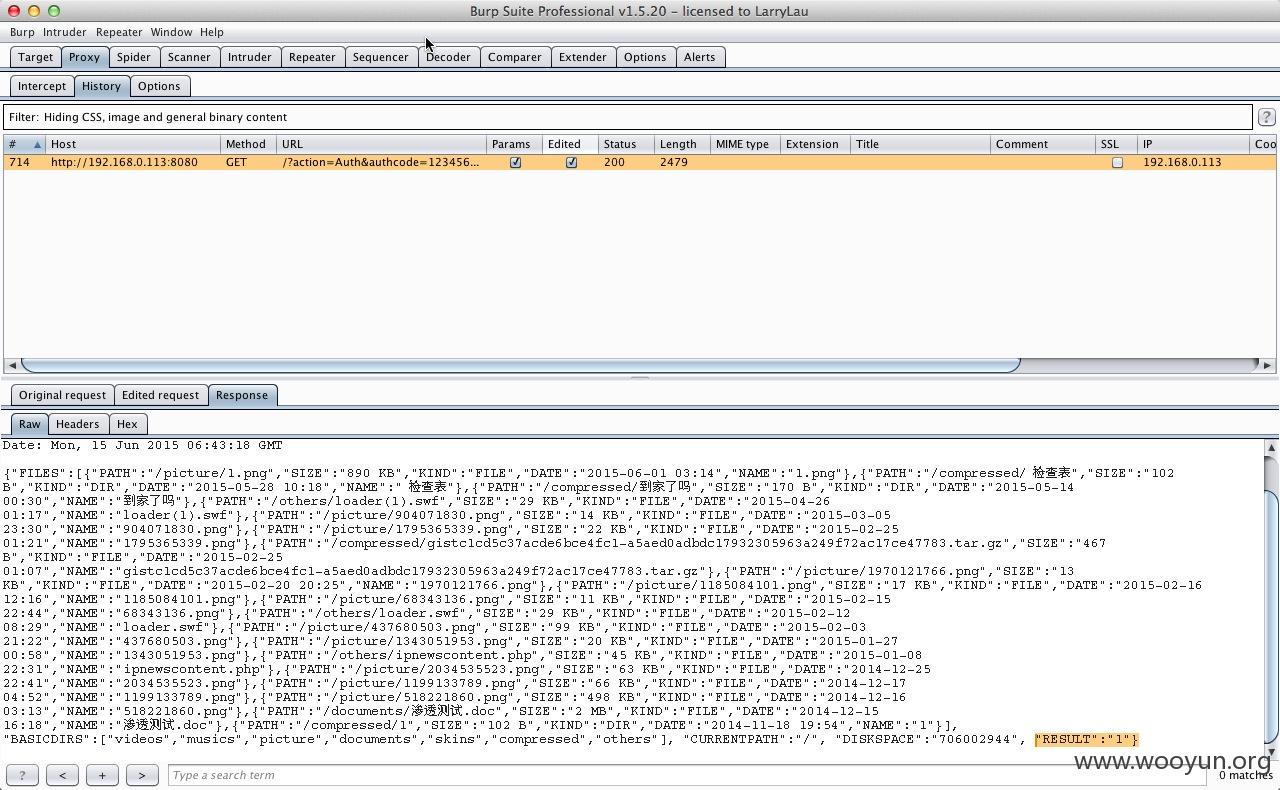1280x790 pixels.
Task: Toggle the SSL checkbox for request 714
Action: [1117, 162]
